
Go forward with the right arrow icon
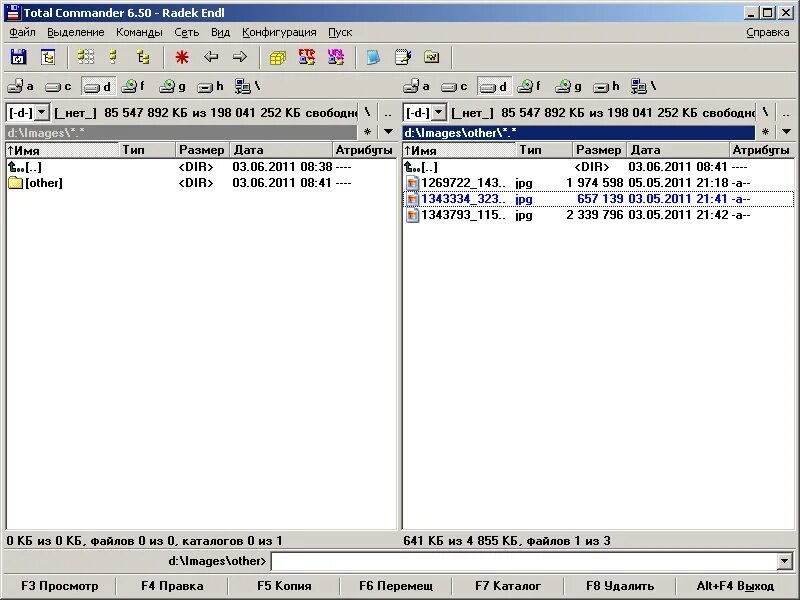point(240,57)
